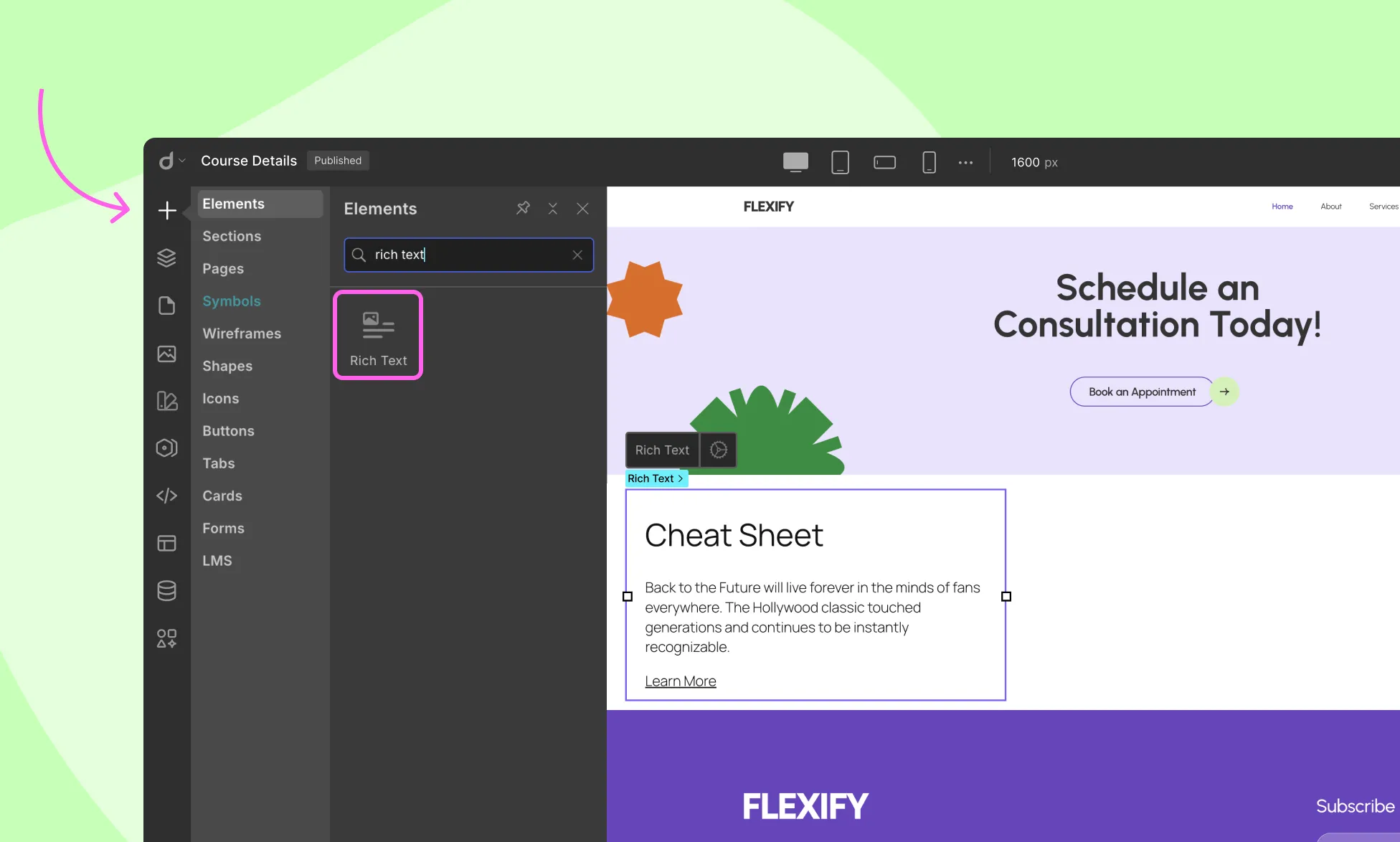Screen dimensions: 1400x842
Task: Open the CMS database icon
Action: 166,591
